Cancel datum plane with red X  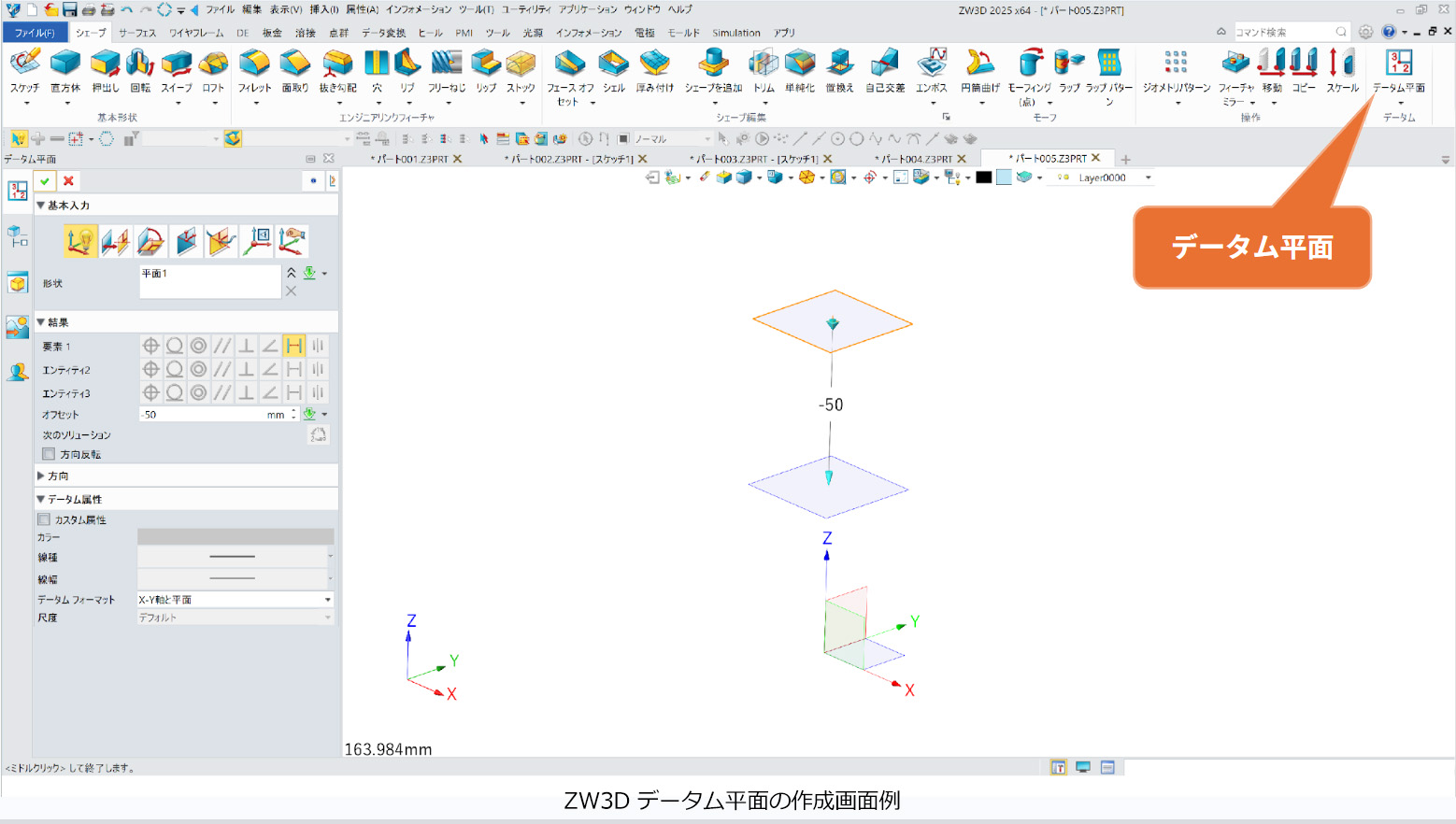[68, 180]
